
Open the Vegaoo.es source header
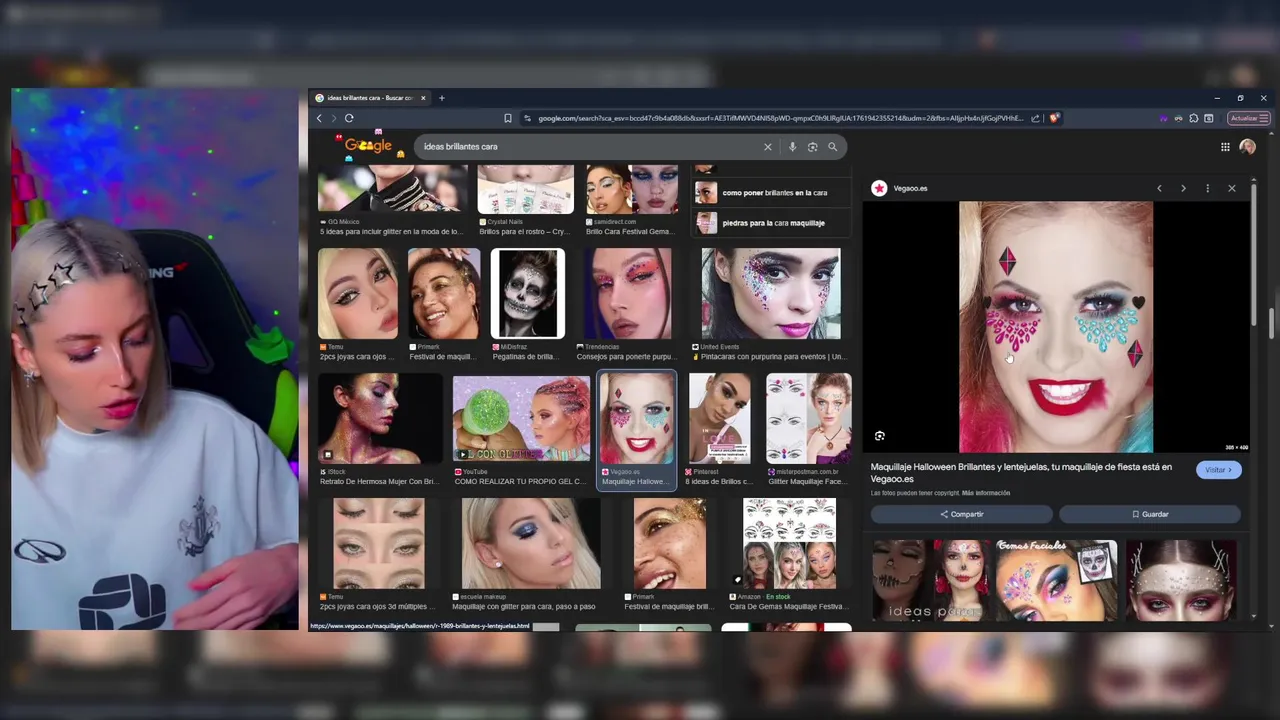click(900, 188)
